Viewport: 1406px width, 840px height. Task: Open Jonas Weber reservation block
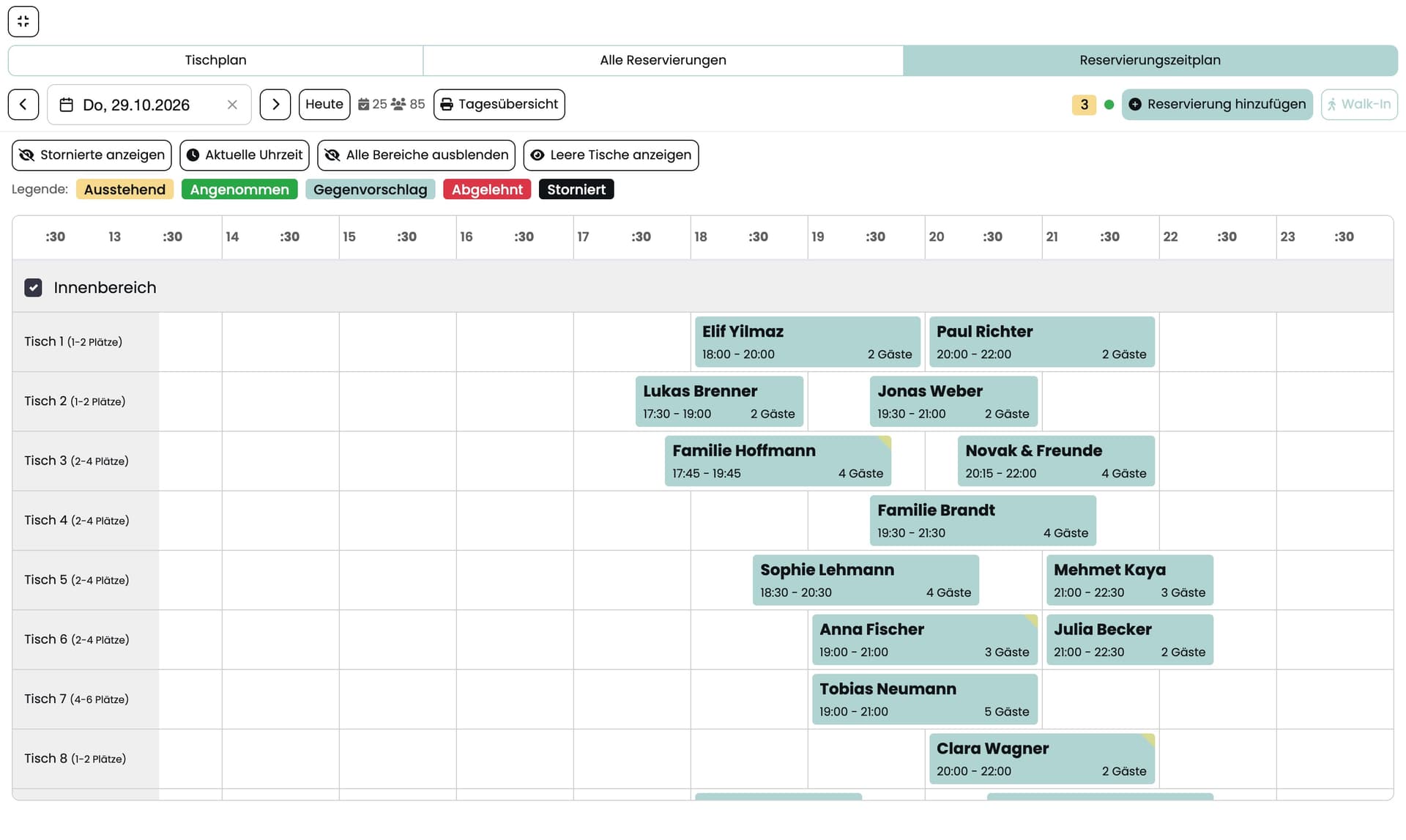[953, 401]
